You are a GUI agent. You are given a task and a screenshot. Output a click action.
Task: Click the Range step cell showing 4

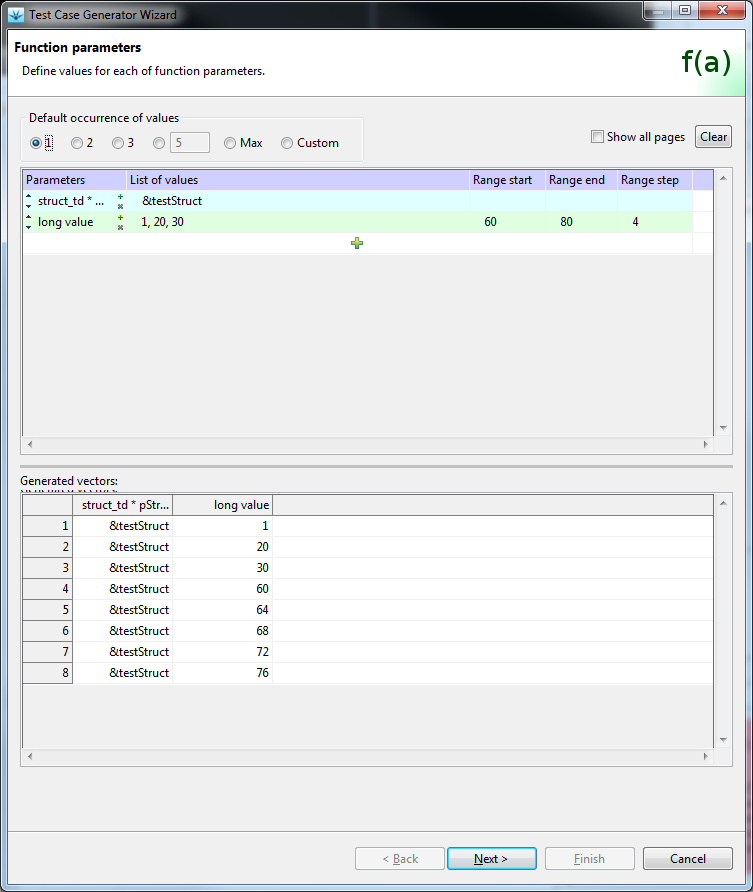(636, 222)
